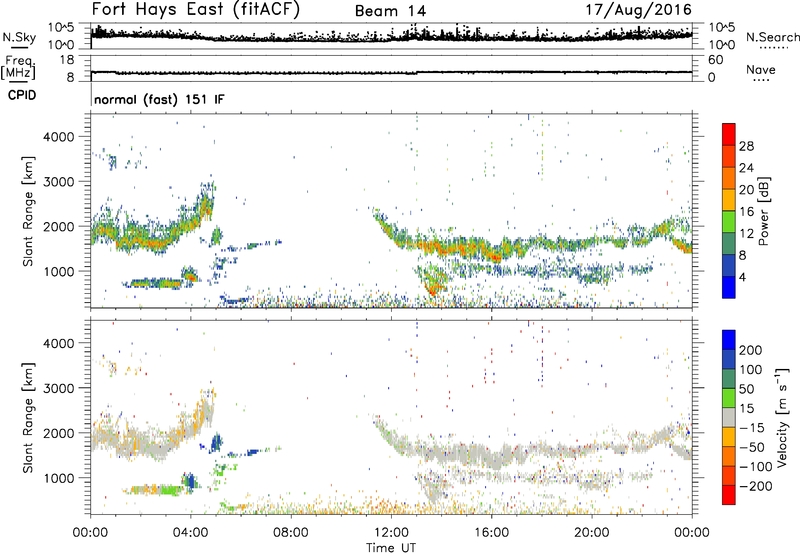Pick the bright blue bottom Power colorbar segment
Viewport: 800px width, 554px height.
[x=729, y=287]
